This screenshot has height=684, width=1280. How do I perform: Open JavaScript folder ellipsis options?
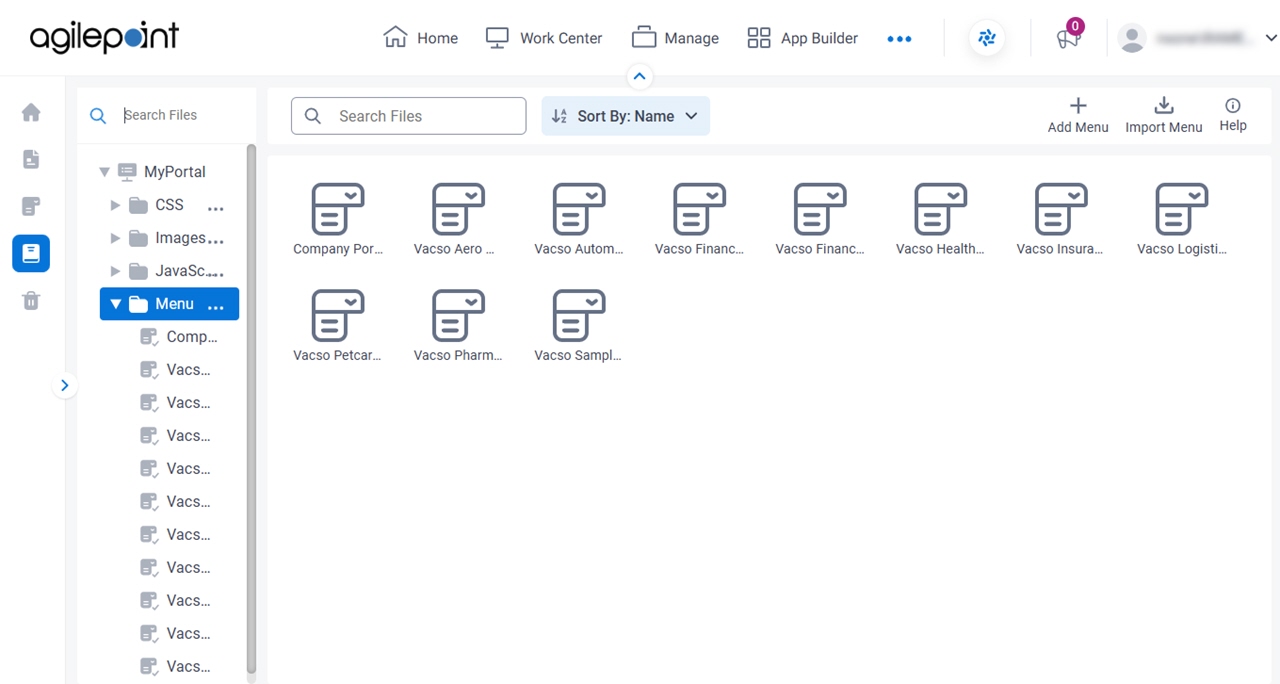pos(215,274)
